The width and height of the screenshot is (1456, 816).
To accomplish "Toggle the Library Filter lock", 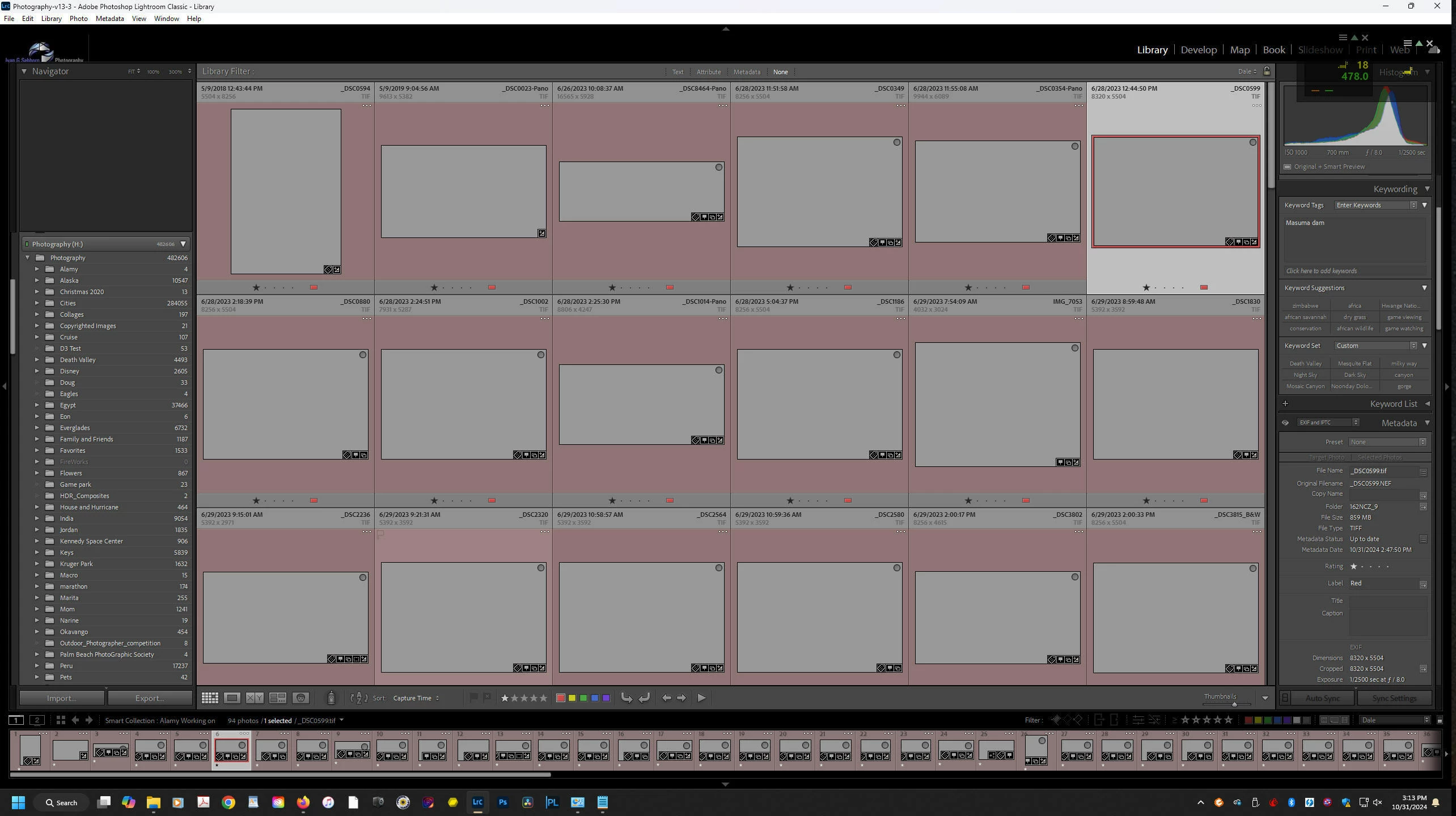I will coord(1267,71).
